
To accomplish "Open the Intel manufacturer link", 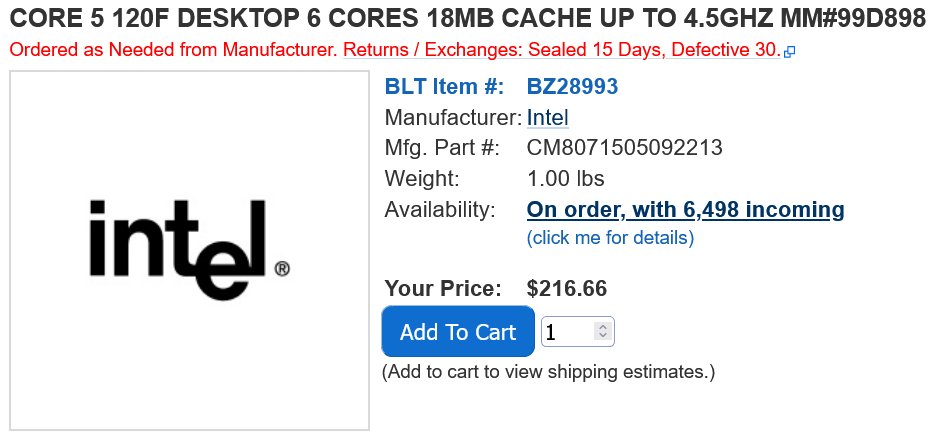I will 547,117.
